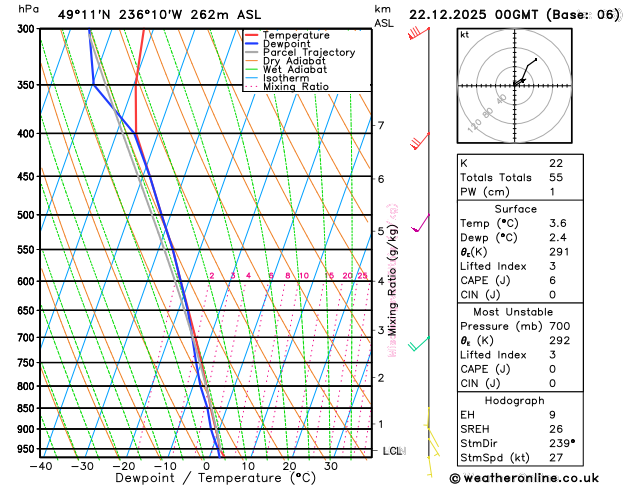Click the 300 pressure level label
Viewport: 629px width, 486px height.
pyautogui.click(x=28, y=29)
